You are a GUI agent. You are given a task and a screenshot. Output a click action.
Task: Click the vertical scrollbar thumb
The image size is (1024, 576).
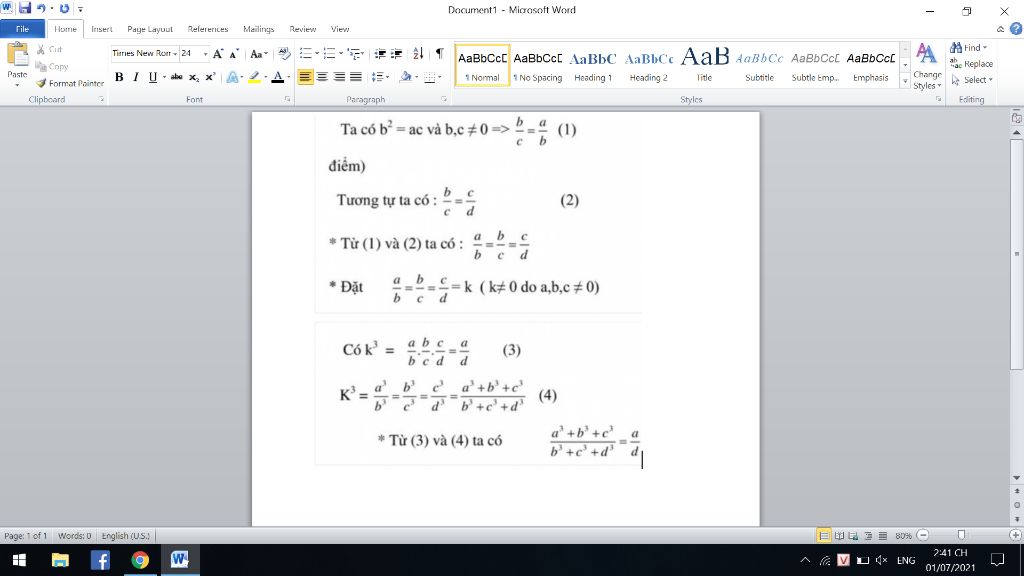pyautogui.click(x=1016, y=253)
